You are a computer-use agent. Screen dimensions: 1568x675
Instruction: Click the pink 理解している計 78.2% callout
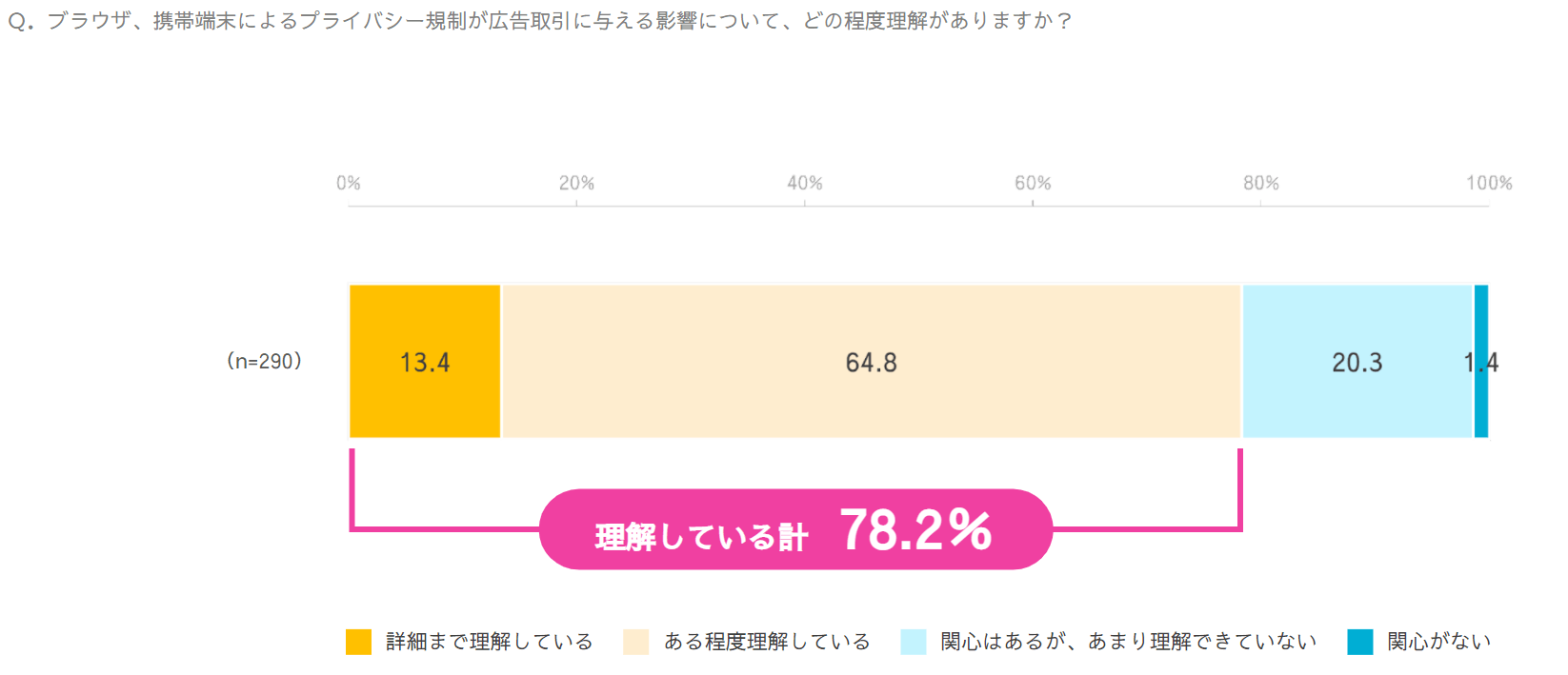pos(795,529)
